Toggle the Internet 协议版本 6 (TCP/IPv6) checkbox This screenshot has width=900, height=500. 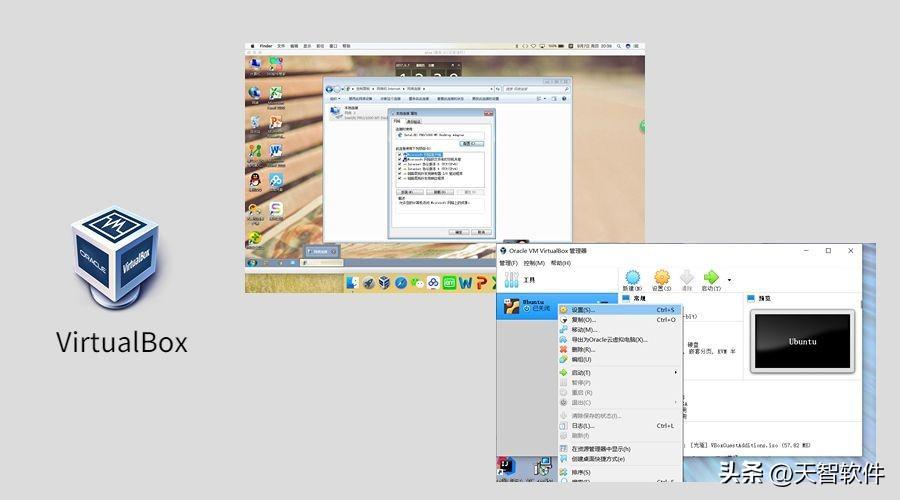(400, 165)
